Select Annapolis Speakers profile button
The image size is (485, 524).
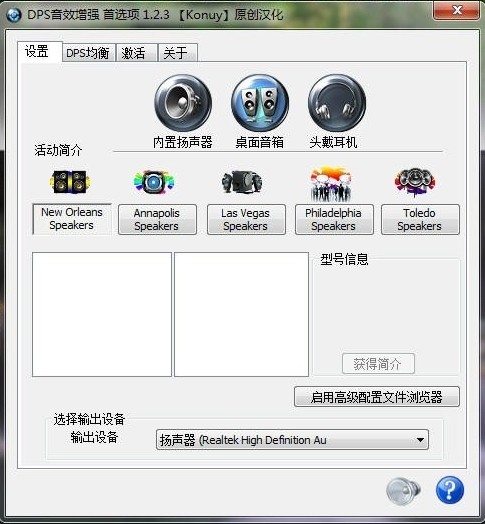click(x=157, y=220)
